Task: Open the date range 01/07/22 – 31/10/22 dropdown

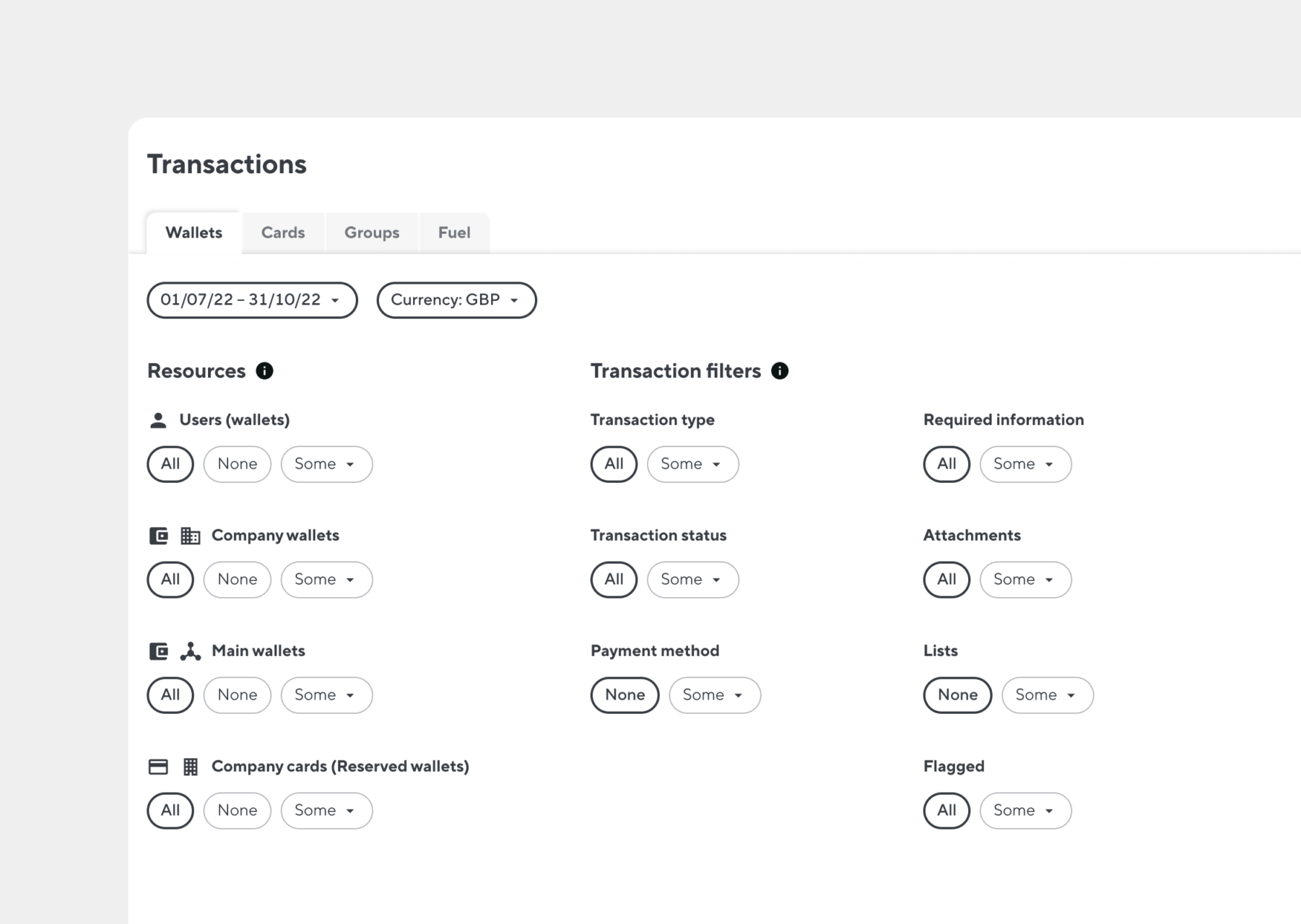Action: [252, 300]
